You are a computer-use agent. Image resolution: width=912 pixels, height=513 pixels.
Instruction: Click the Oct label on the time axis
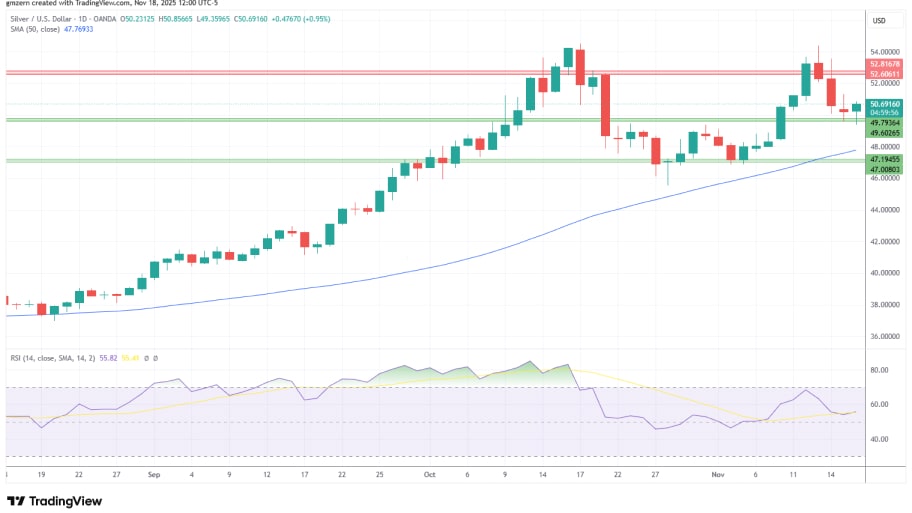pos(431,477)
